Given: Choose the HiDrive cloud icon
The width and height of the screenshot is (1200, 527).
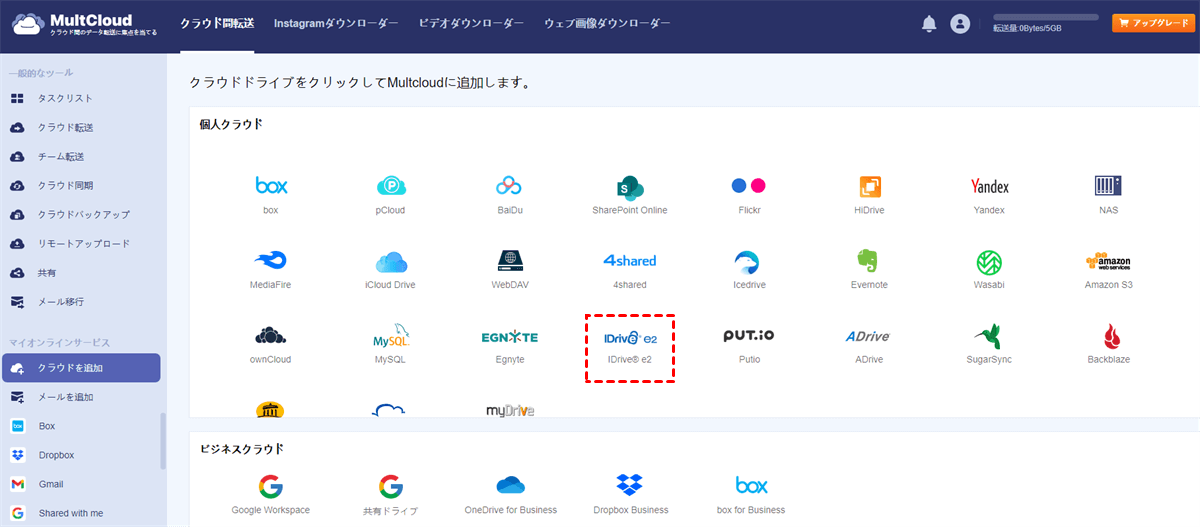Looking at the screenshot, I should tap(869, 186).
